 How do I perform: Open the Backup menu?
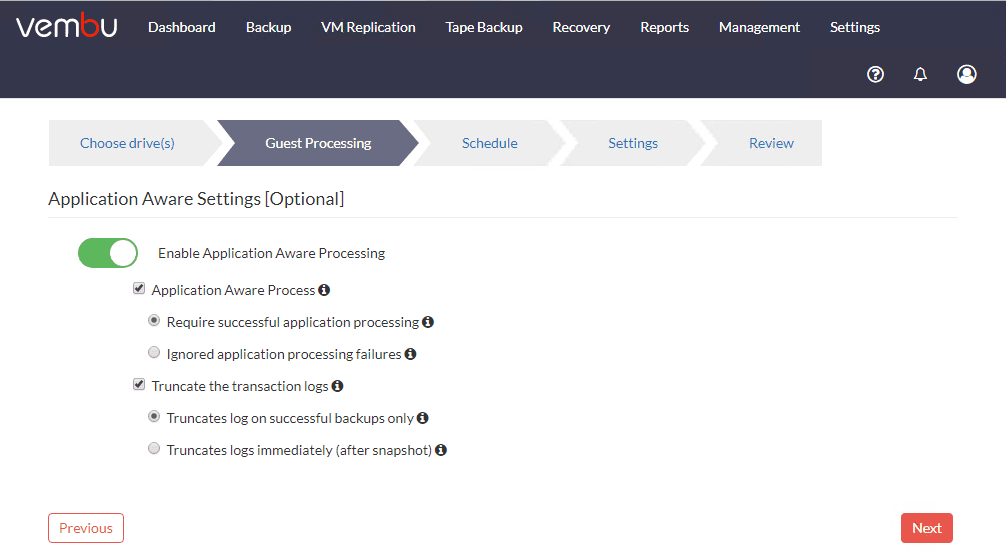click(x=268, y=27)
